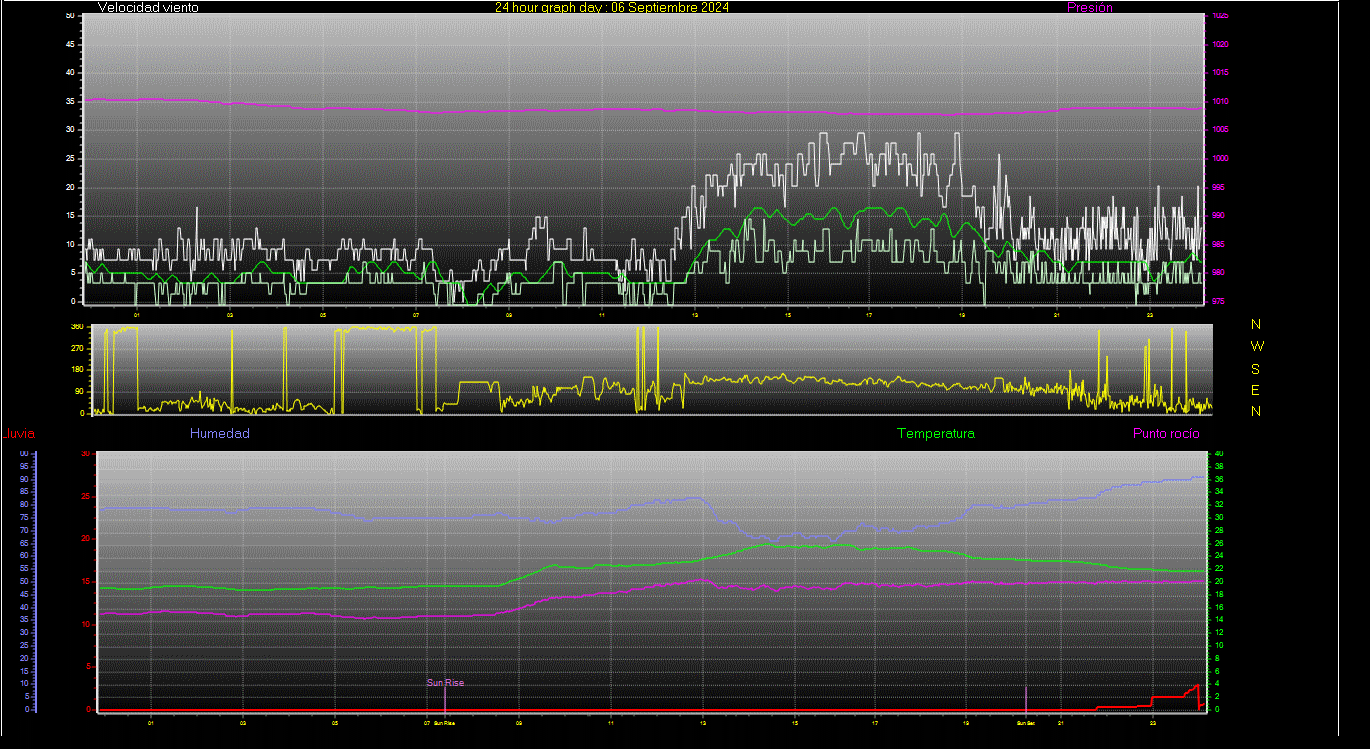Click '180' on the wind direction axis
The width and height of the screenshot is (1370, 749).
coord(78,370)
